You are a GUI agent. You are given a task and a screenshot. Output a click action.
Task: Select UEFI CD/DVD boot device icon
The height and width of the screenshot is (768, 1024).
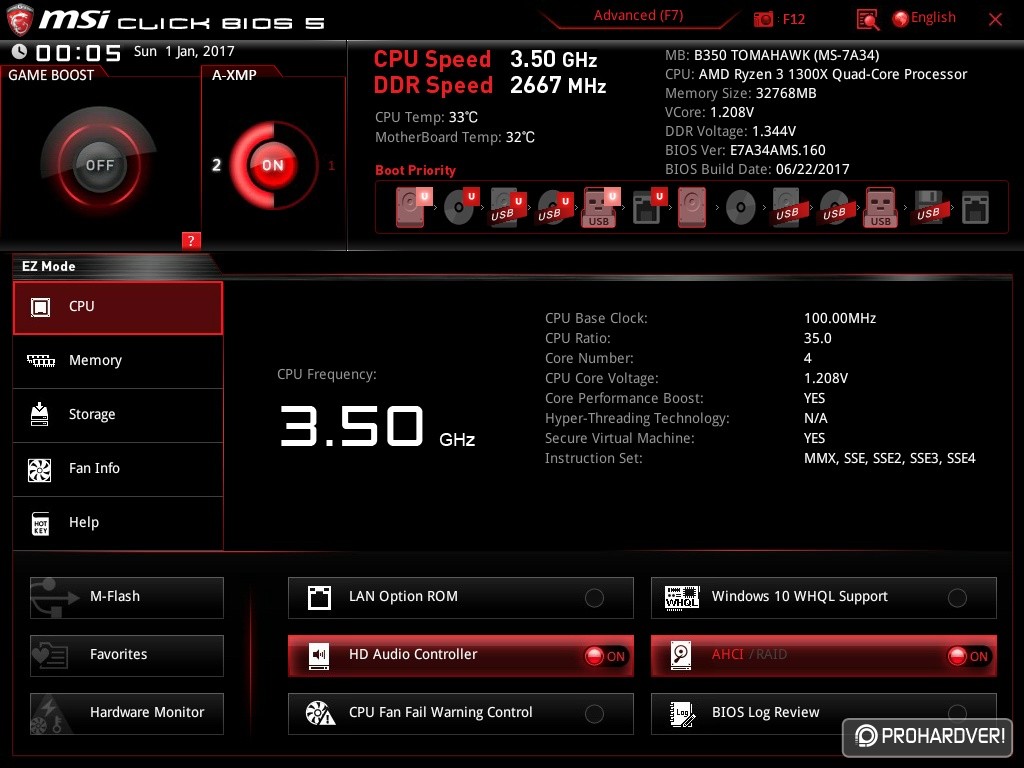tap(461, 207)
